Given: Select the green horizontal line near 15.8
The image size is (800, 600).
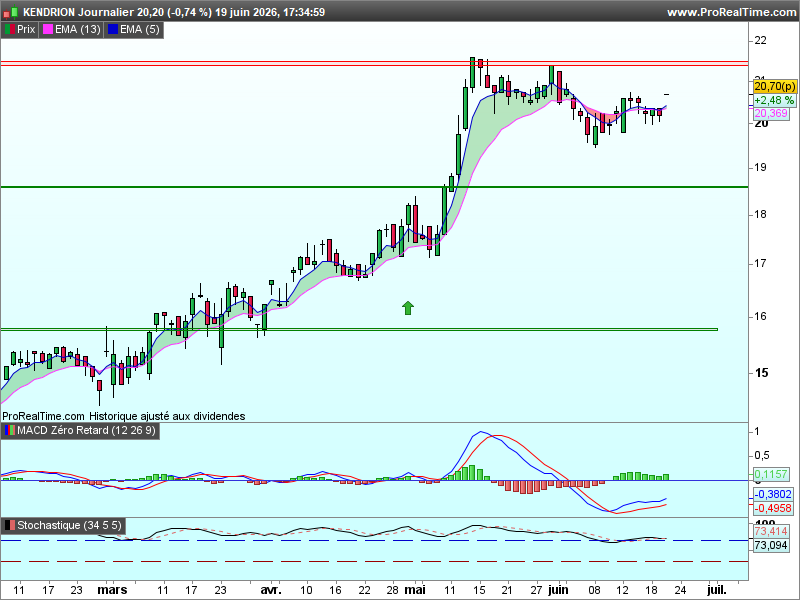Looking at the screenshot, I should click(x=359, y=330).
